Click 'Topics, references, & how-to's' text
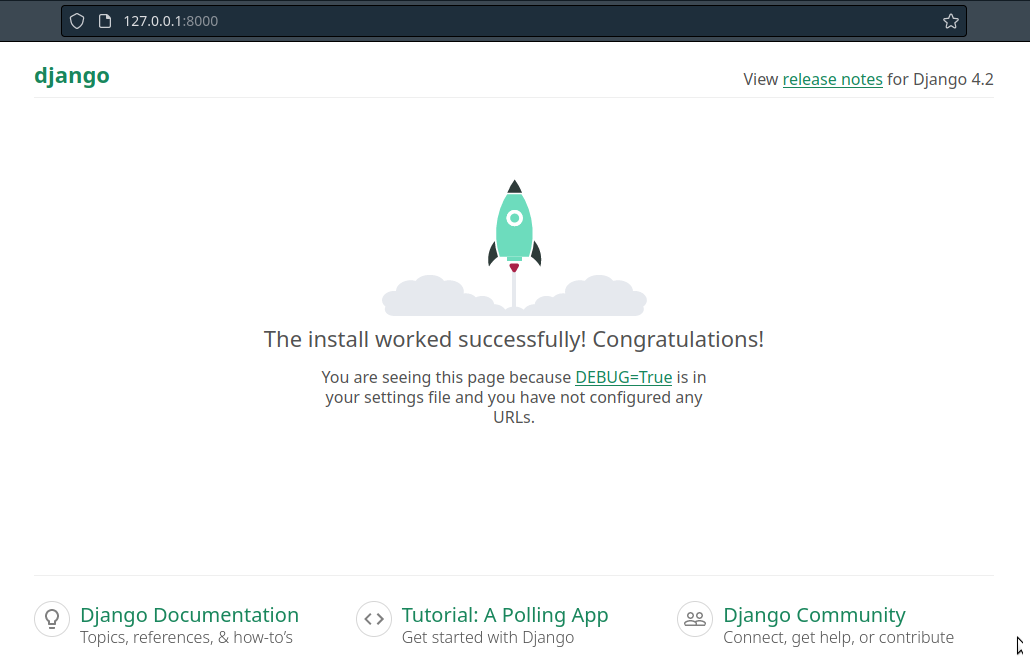The width and height of the screenshot is (1030, 666). (187, 638)
